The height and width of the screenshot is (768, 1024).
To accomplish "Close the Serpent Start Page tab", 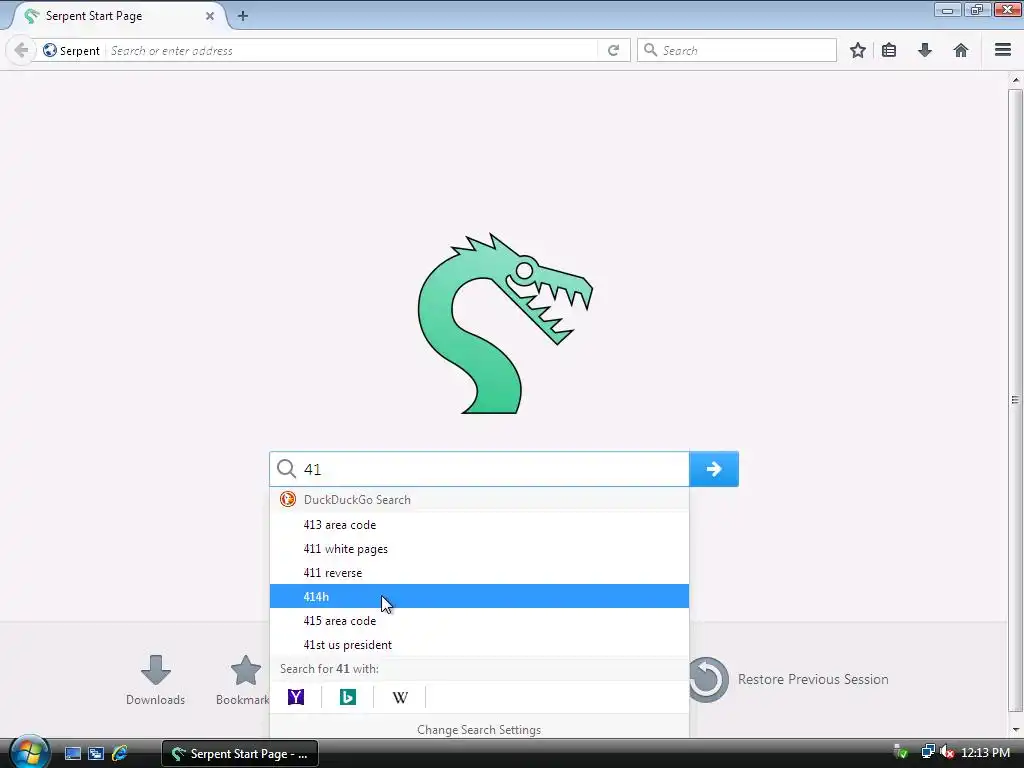I will tap(210, 16).
